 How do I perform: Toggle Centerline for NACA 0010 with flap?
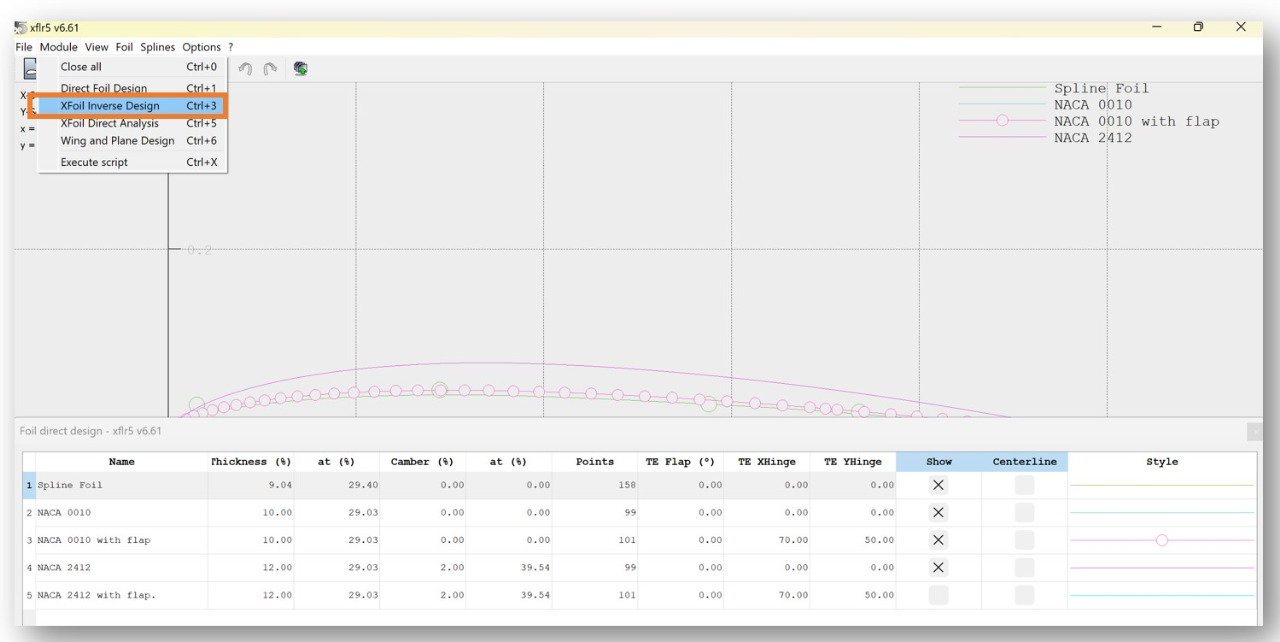pos(1024,540)
